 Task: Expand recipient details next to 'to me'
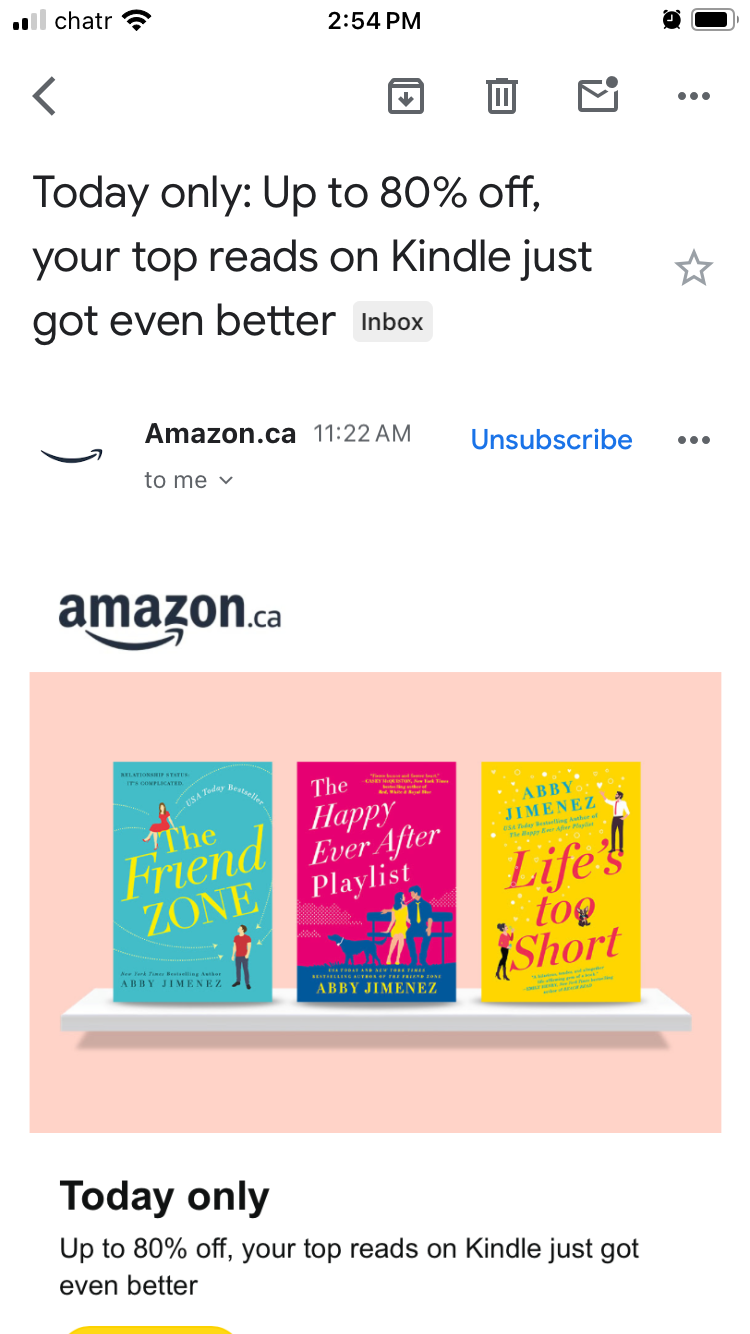pyautogui.click(x=226, y=481)
